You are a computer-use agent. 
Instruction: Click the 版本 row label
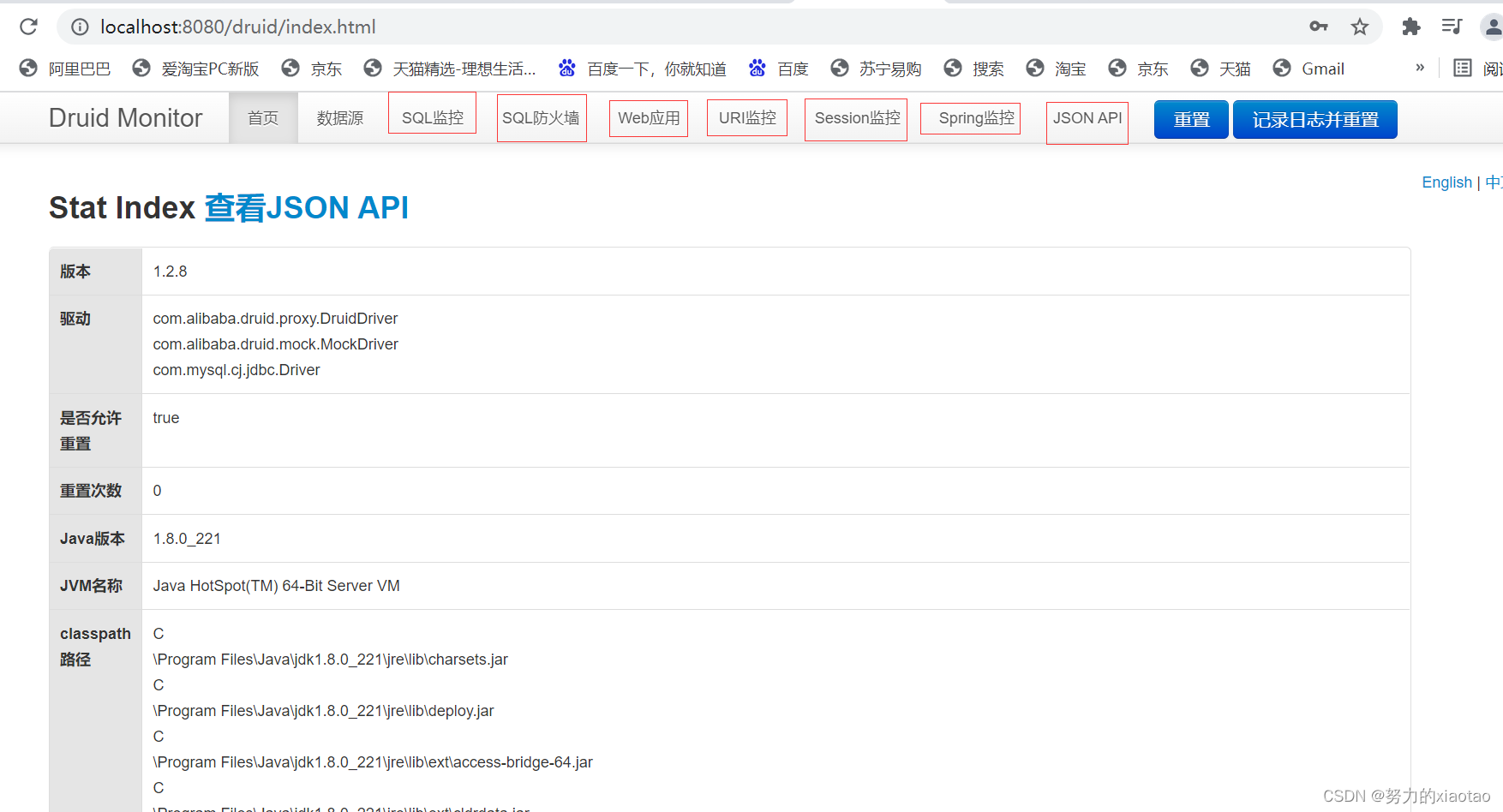(x=75, y=272)
